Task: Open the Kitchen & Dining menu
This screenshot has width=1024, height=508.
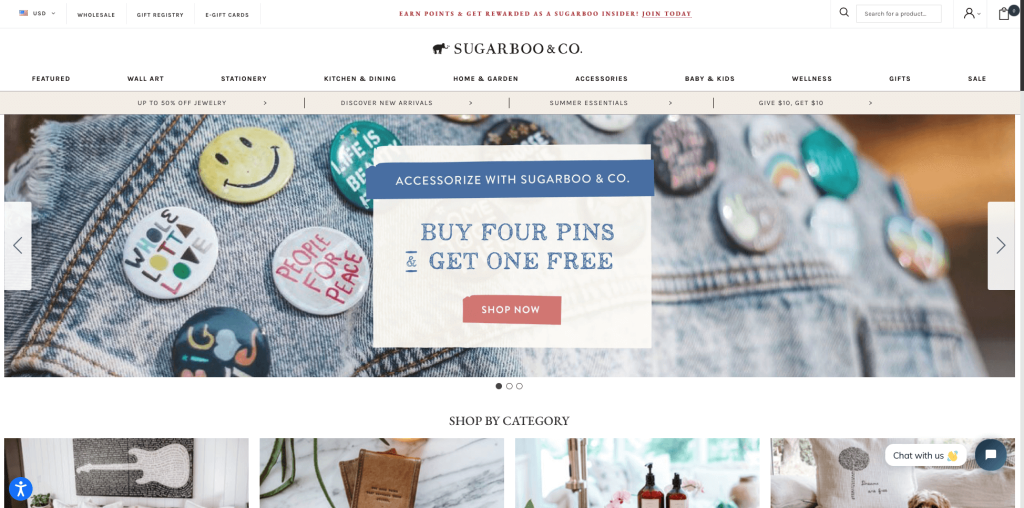Action: (360, 78)
